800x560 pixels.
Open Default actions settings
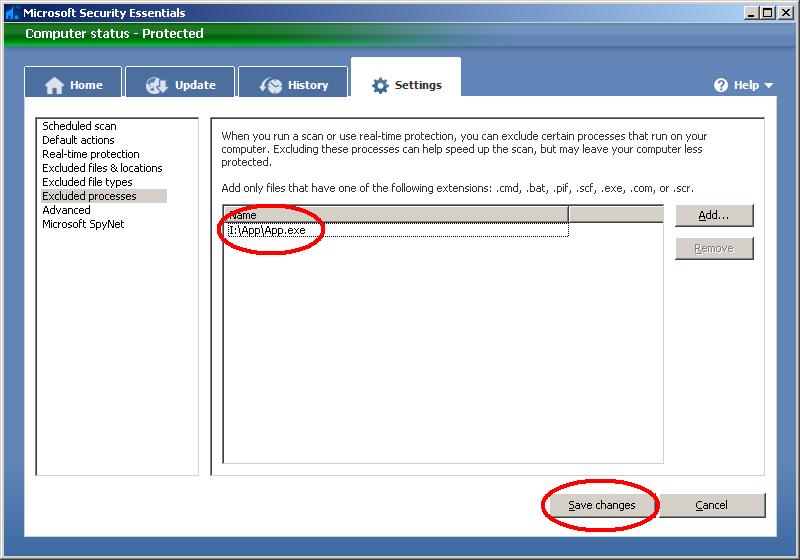click(x=78, y=140)
